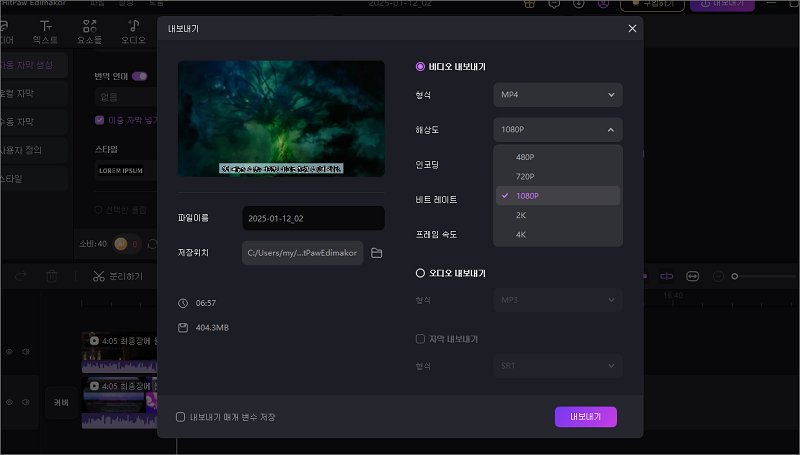The image size is (800, 455).
Task: Choose 4K from the resolution list
Action: pyautogui.click(x=558, y=235)
